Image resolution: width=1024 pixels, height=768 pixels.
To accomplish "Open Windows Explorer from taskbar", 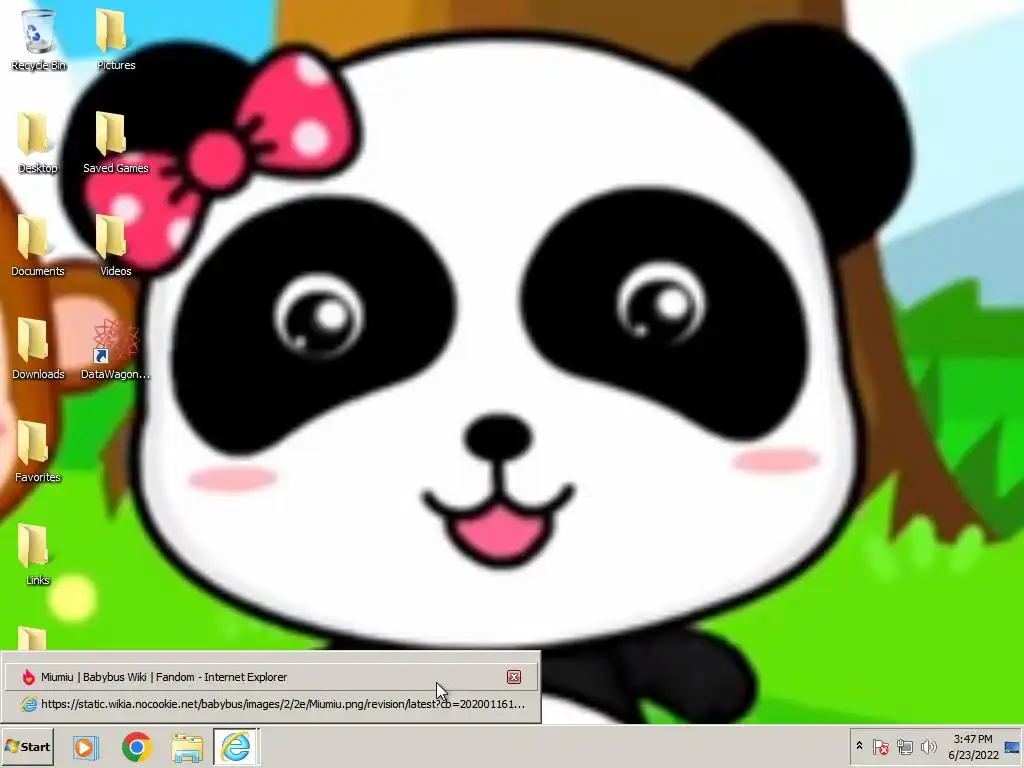I will pyautogui.click(x=187, y=747).
